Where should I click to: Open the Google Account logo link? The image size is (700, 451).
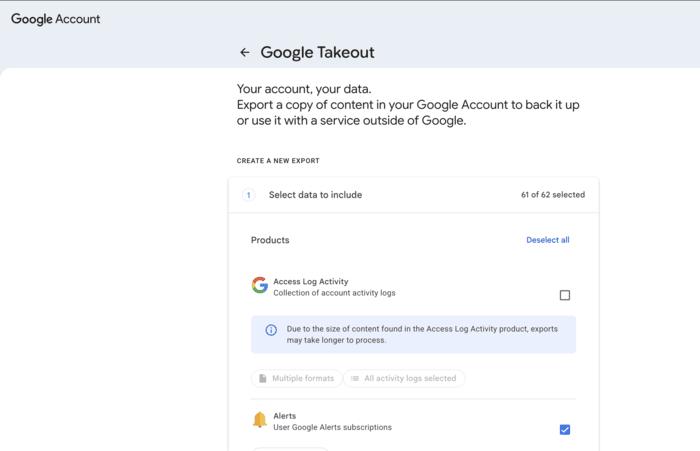56,19
